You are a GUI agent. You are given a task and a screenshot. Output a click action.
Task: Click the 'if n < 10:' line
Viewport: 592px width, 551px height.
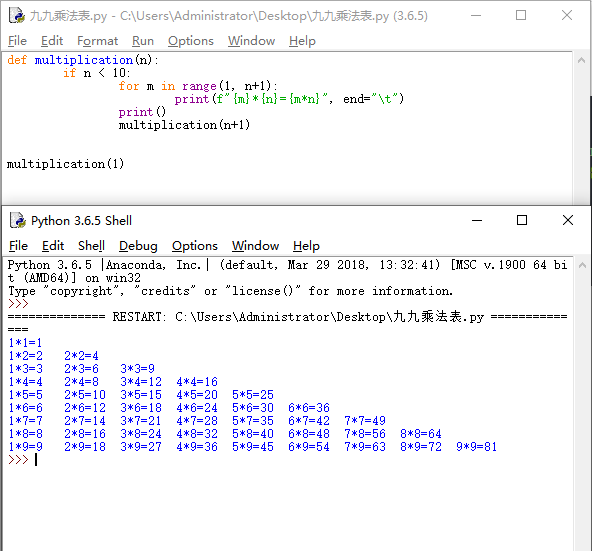[x=96, y=73]
